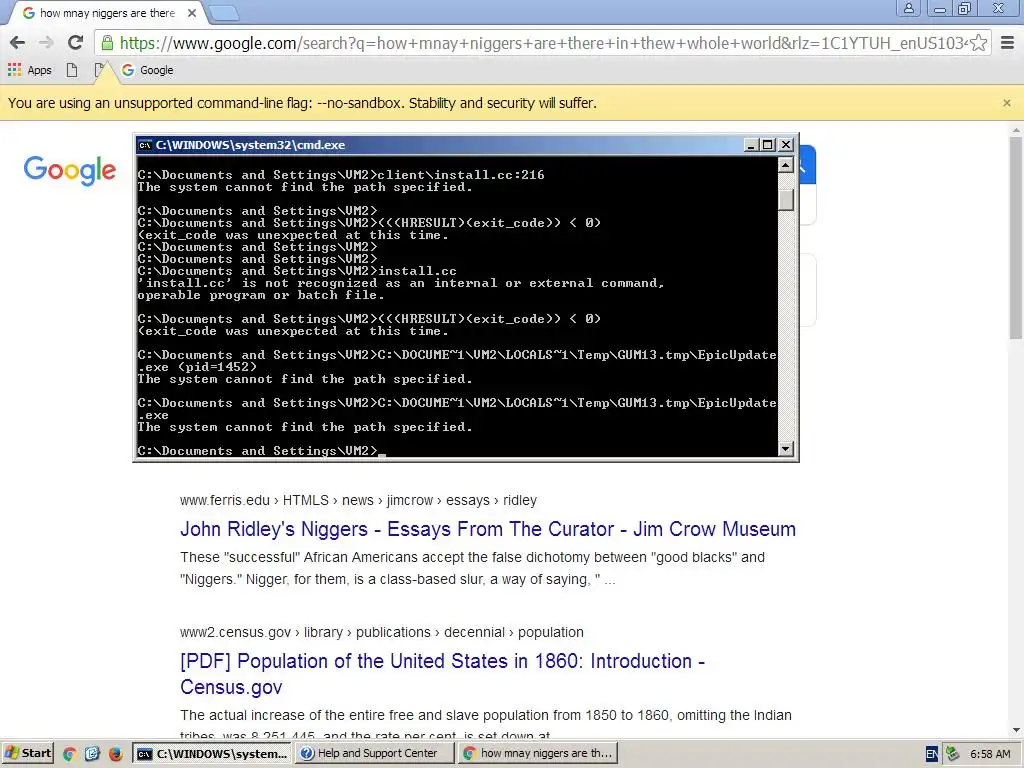
Task: Restore down the Chrome browser window
Action: 964,8
